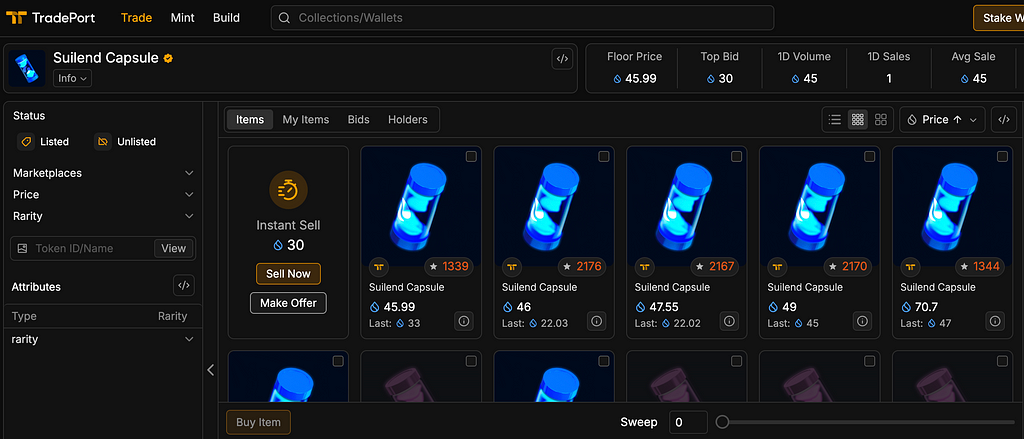Click the embed icon next to Attributes
1024x439 pixels.
(x=184, y=285)
